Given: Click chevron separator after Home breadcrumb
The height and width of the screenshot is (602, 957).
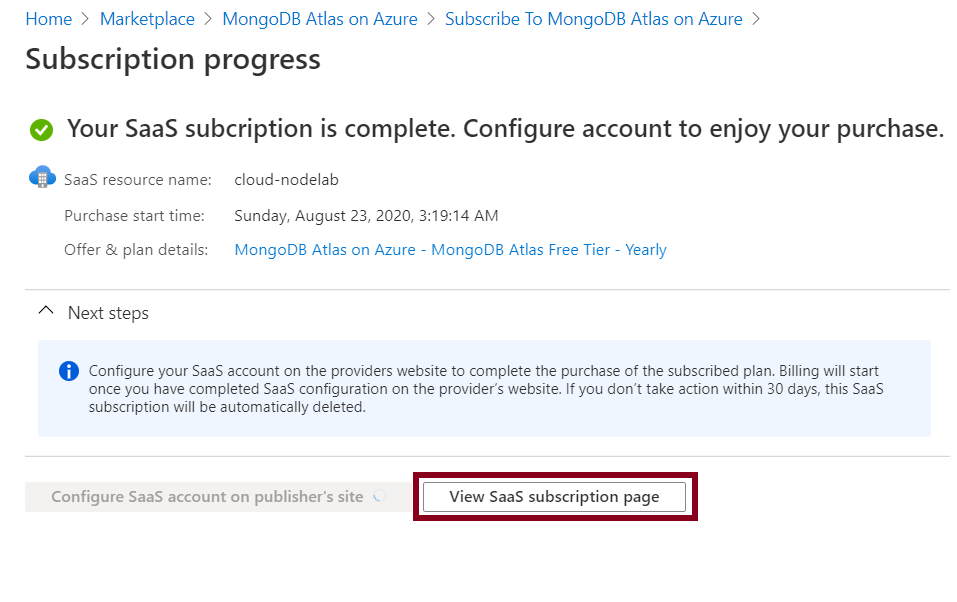Looking at the screenshot, I should [x=86, y=19].
